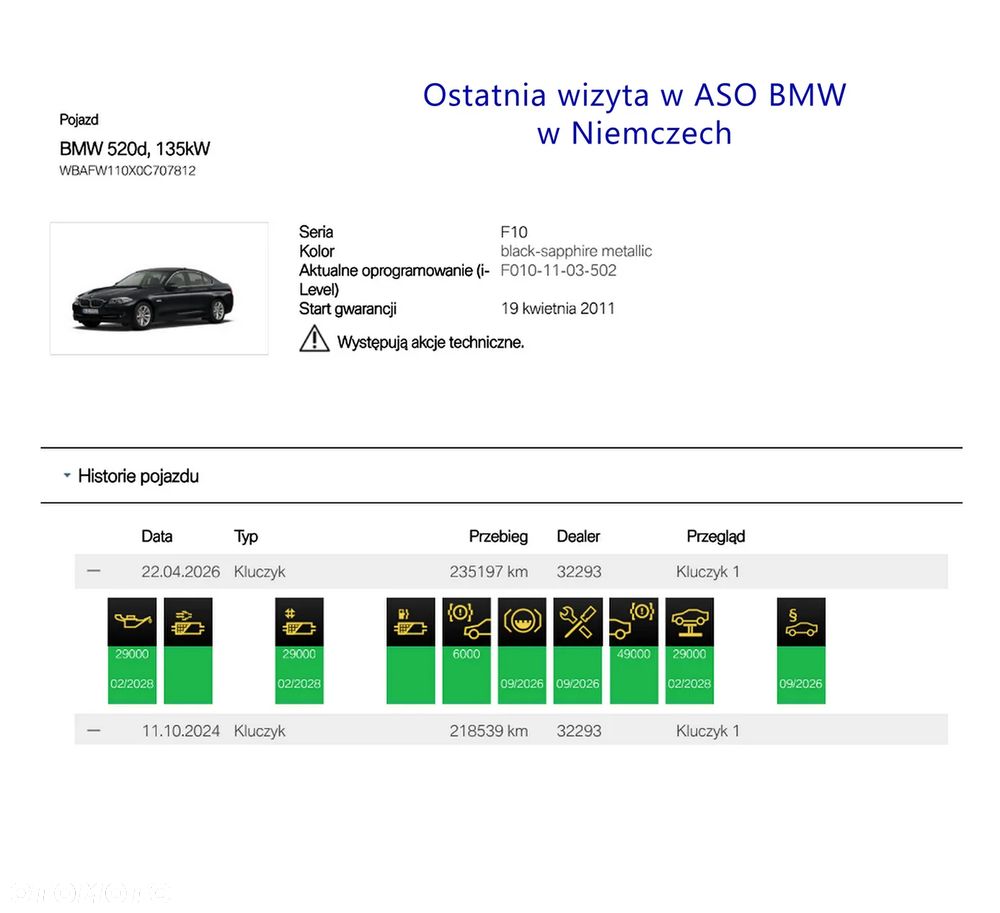Image resolution: width=1000 pixels, height=913 pixels.
Task: Click the F010-11-03-502 software level value
Action: tap(558, 270)
